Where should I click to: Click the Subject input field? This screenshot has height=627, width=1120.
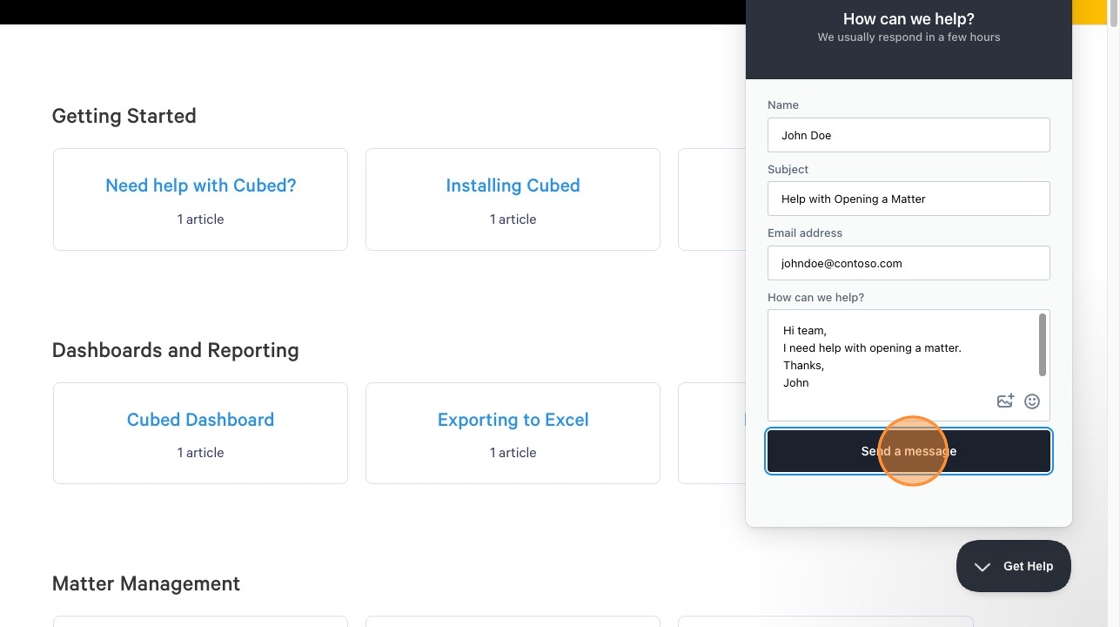pyautogui.click(x=909, y=199)
